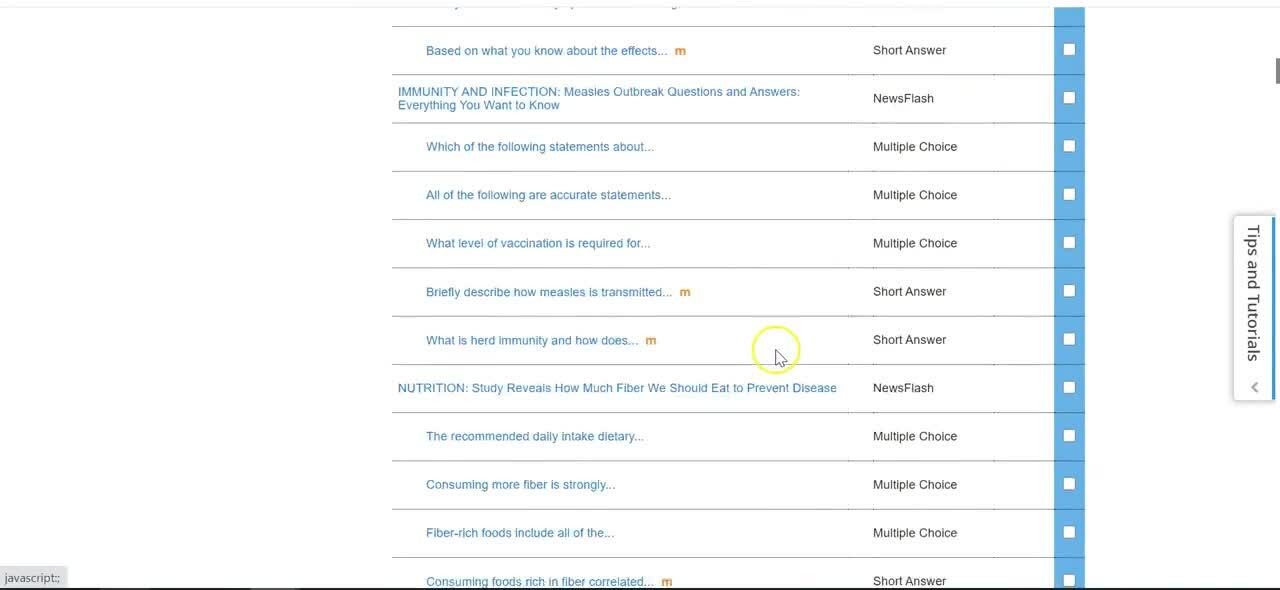This screenshot has width=1280, height=590.
Task: Check the box for Measles Outbreak NewsFlash
Action: click(1069, 98)
